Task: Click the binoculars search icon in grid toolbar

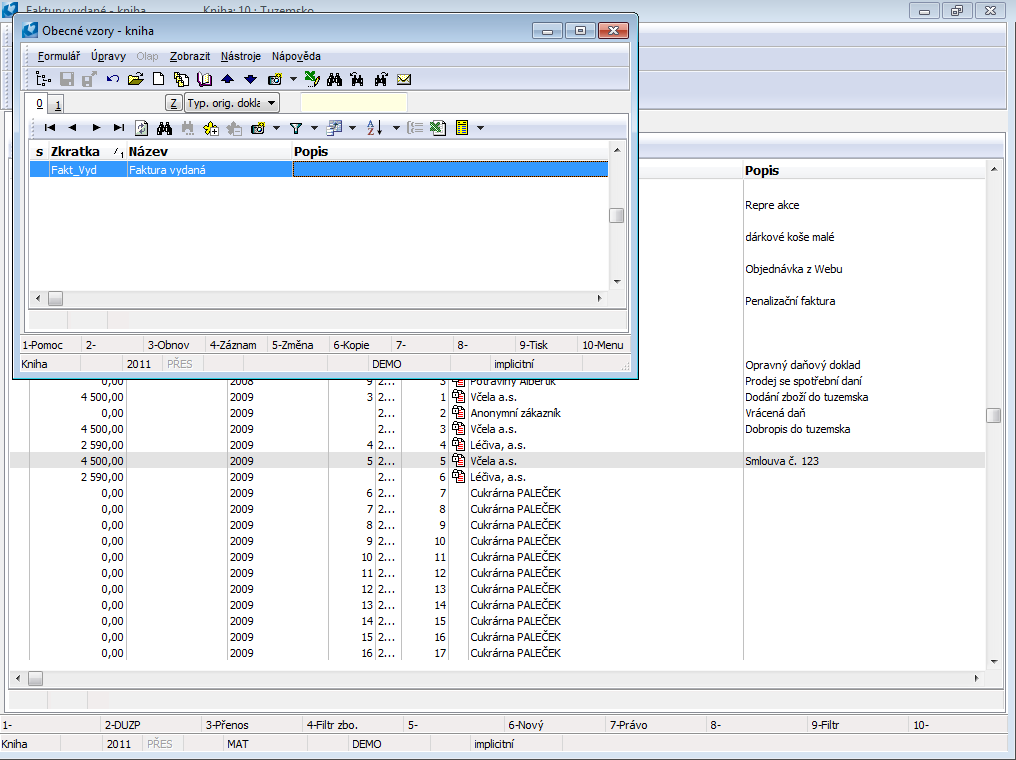Action: [164, 128]
